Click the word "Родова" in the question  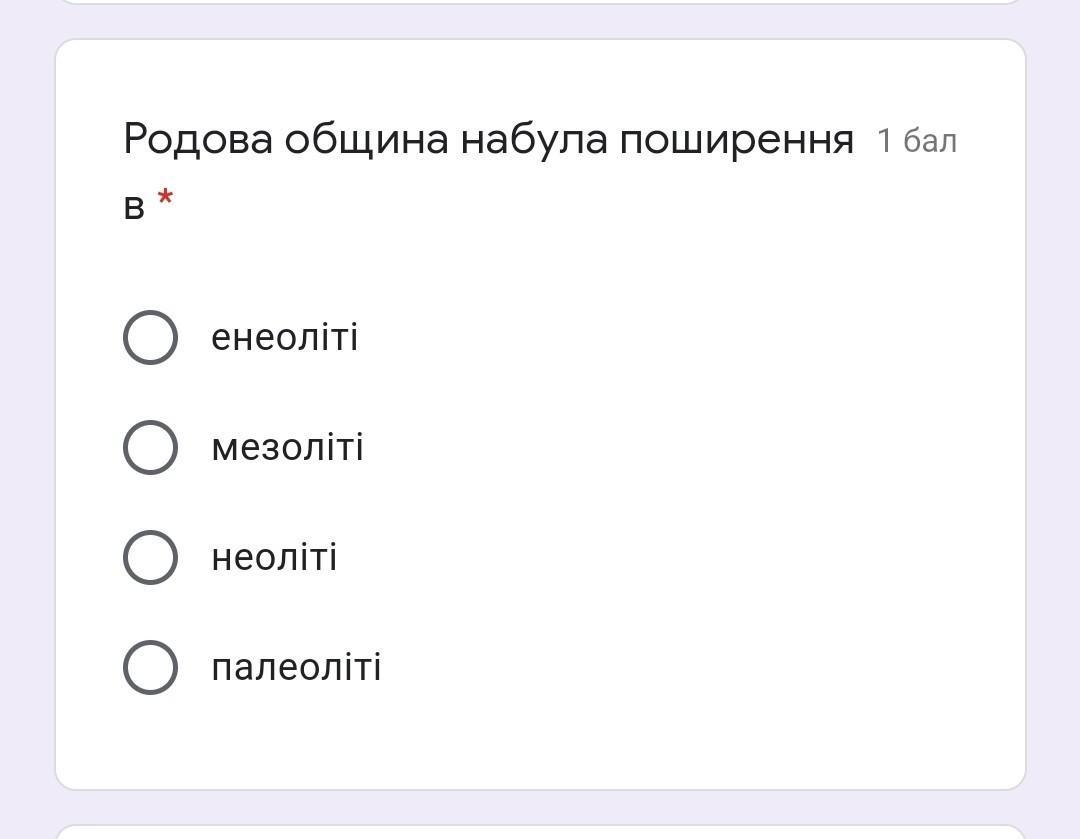point(197,139)
